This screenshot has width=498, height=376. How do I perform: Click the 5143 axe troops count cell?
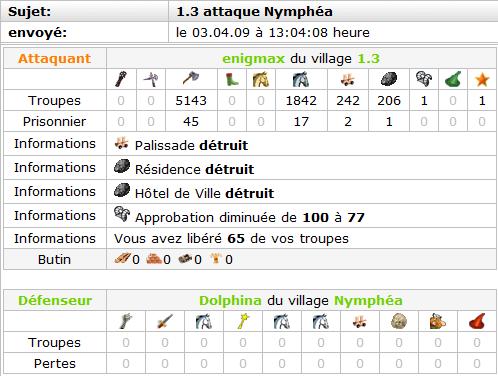tap(191, 100)
